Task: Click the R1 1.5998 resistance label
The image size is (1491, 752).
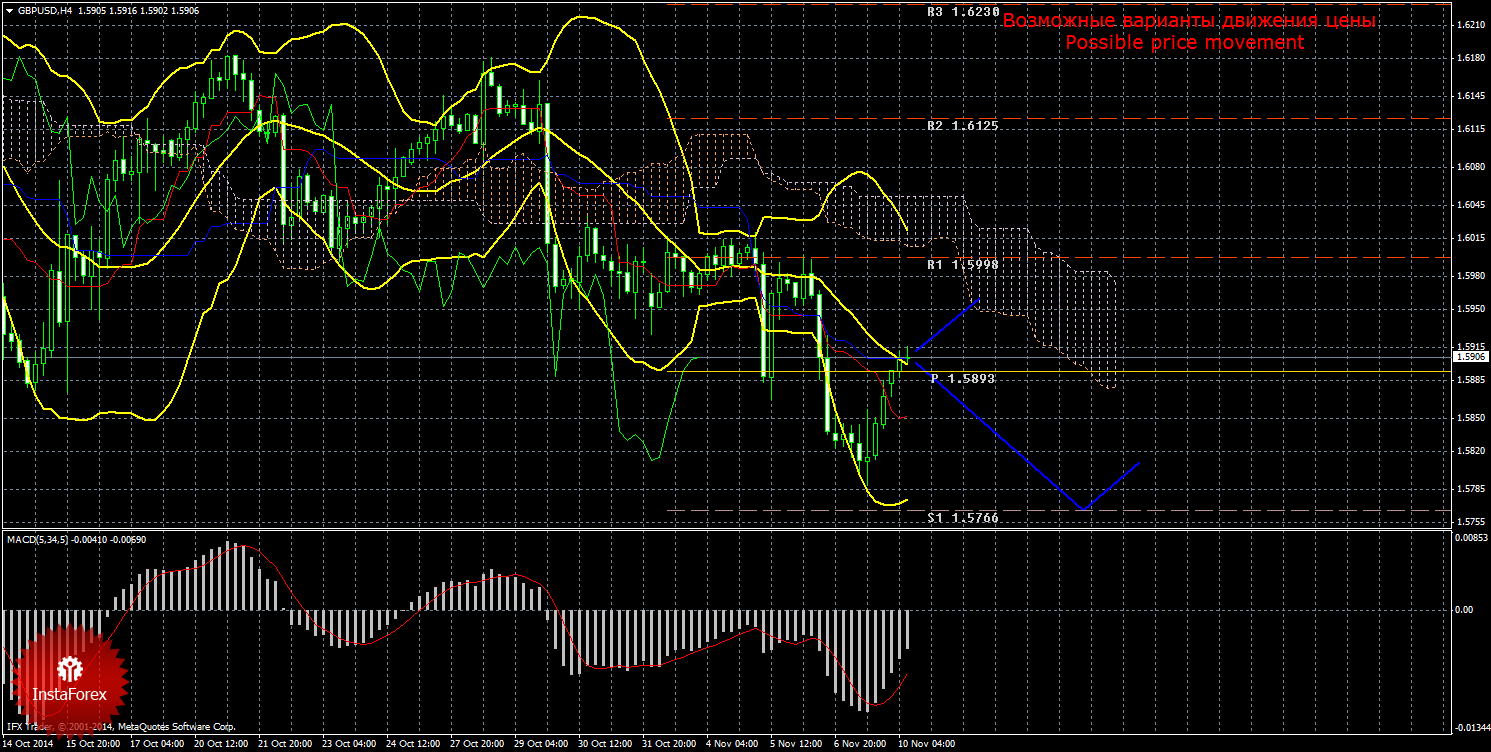Action: (x=962, y=264)
